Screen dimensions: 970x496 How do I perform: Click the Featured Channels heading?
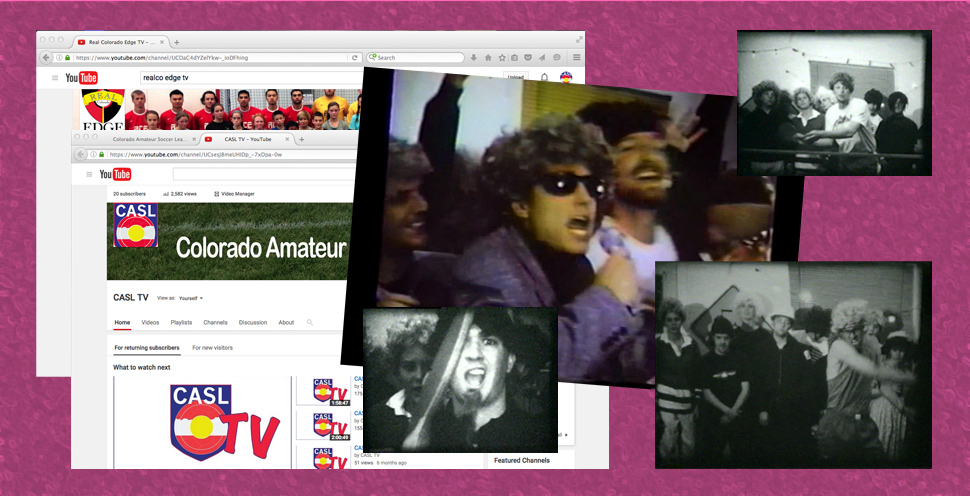tap(521, 460)
